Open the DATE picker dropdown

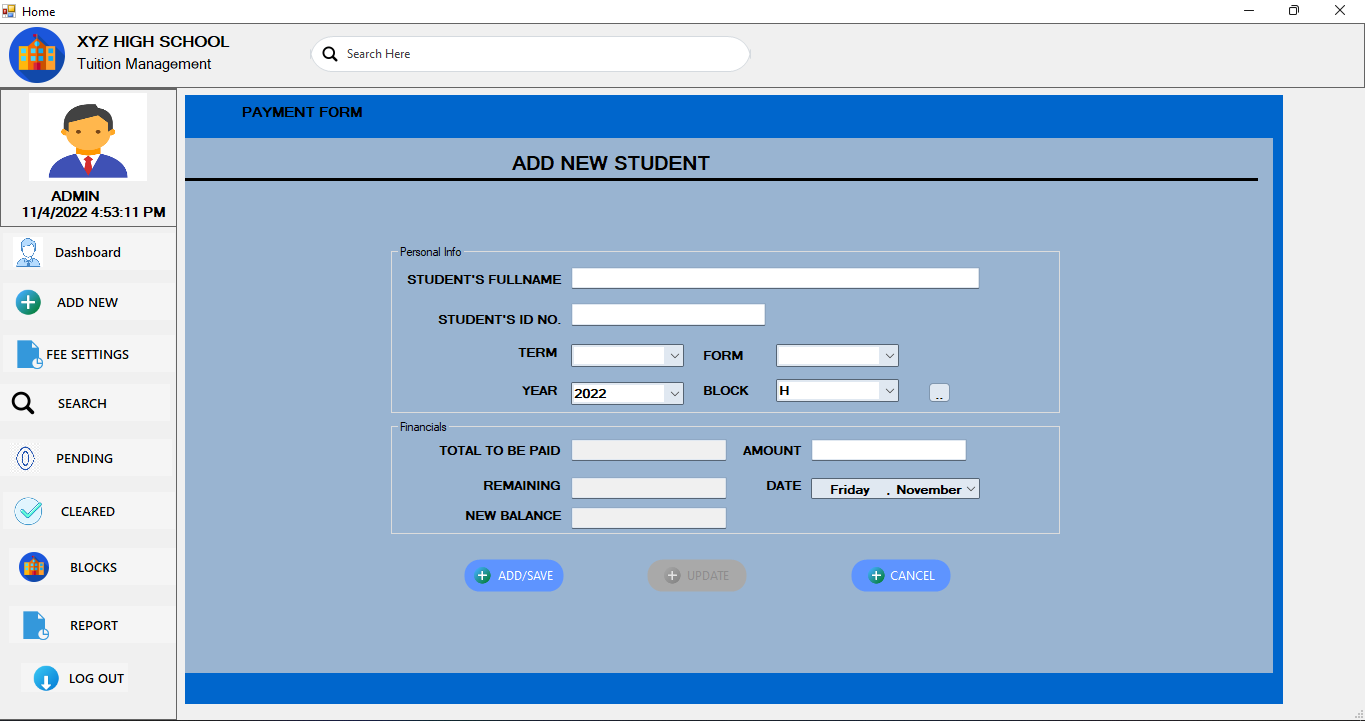tap(970, 488)
